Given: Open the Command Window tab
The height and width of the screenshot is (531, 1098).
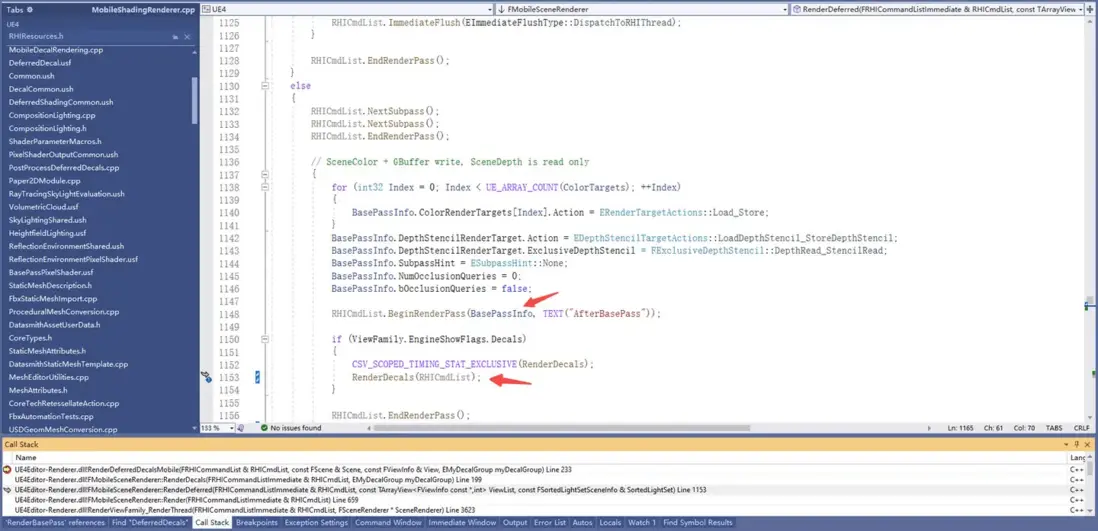Looking at the screenshot, I should [x=388, y=523].
